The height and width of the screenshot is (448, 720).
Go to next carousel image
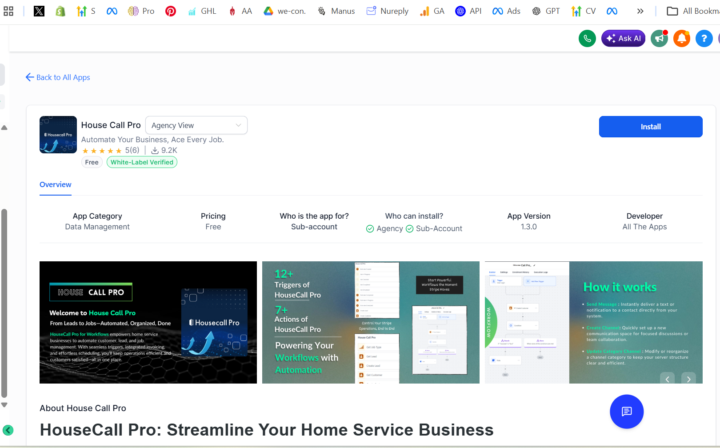(688, 379)
